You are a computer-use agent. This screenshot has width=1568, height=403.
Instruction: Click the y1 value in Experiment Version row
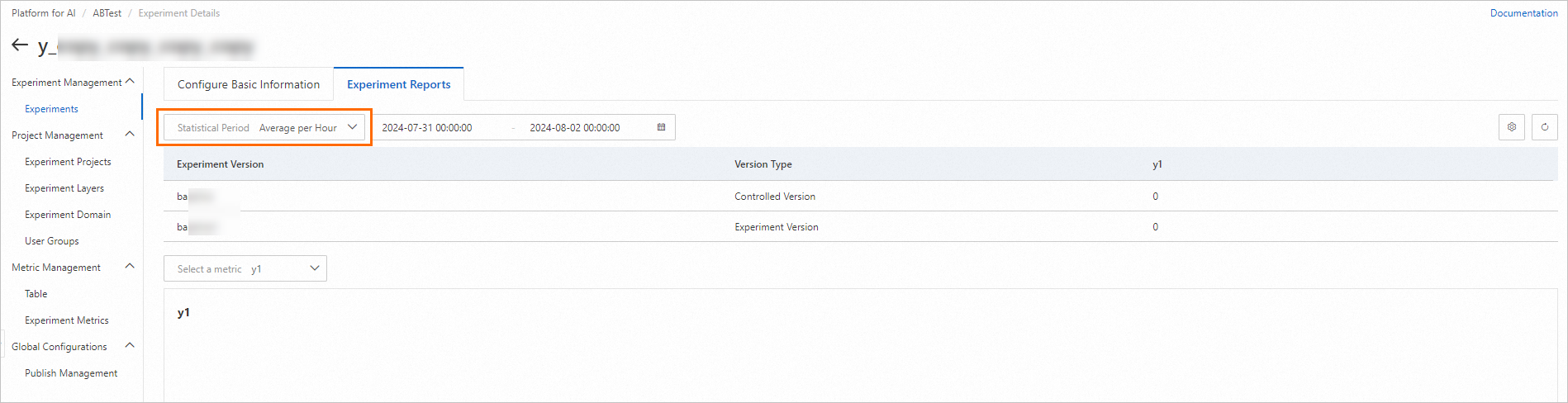click(1155, 227)
